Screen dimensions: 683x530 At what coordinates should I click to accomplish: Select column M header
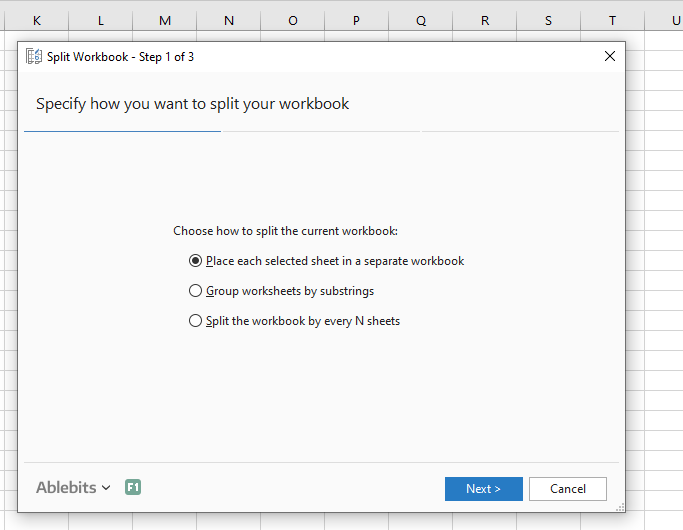(165, 20)
